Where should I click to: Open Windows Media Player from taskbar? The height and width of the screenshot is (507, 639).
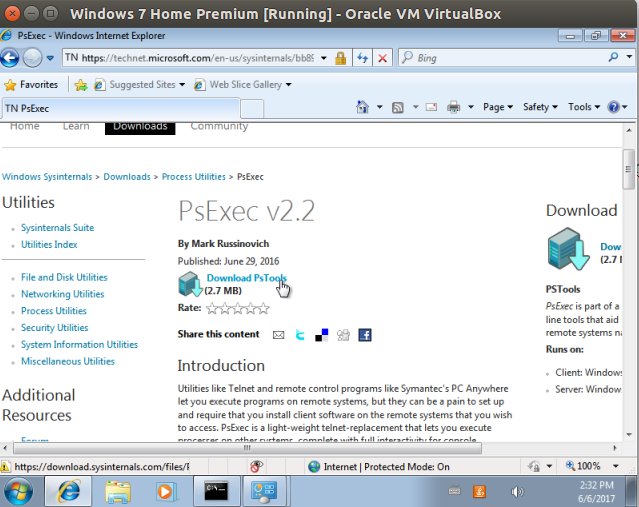click(x=165, y=492)
